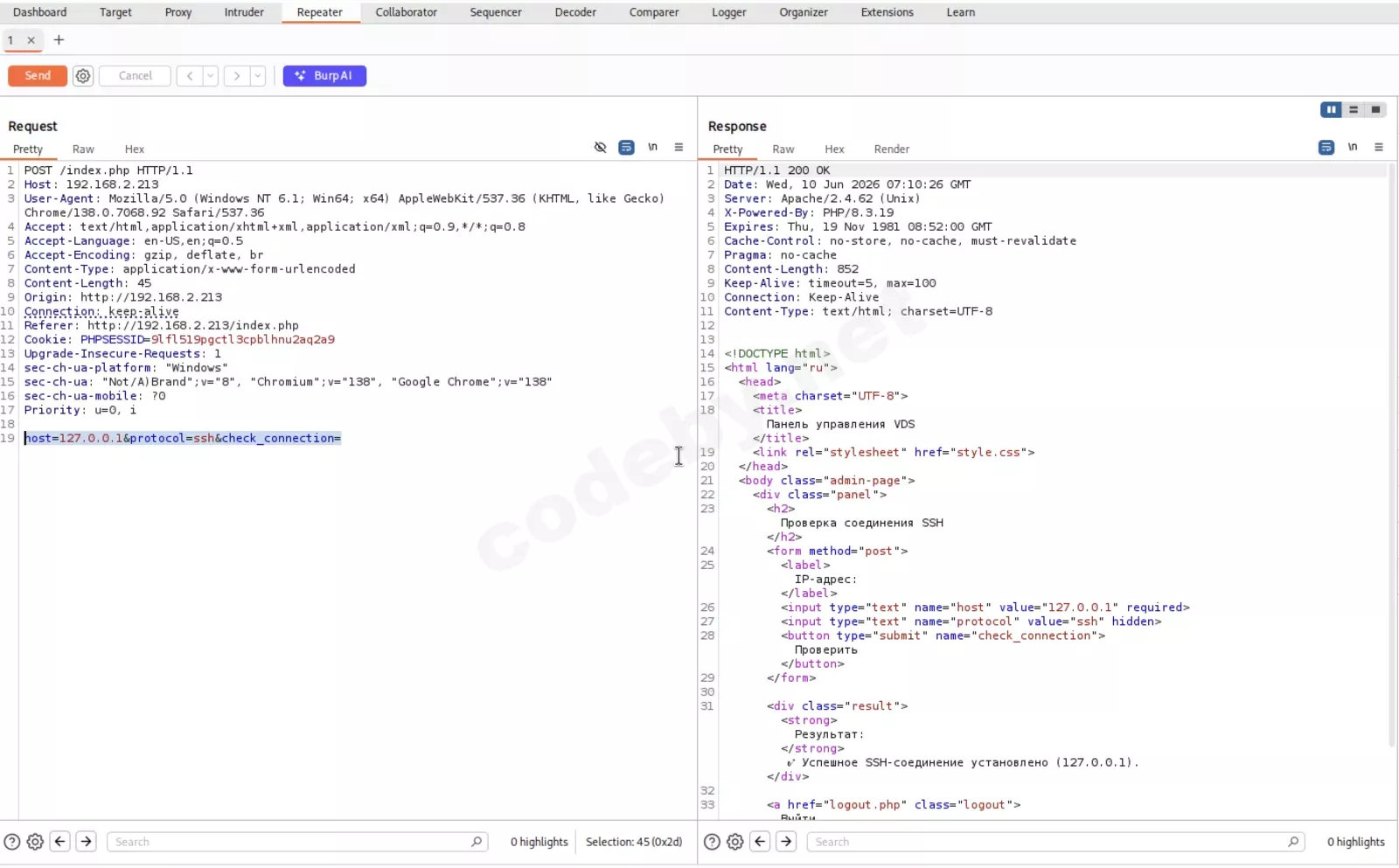Click the Cancel button
Screen dimensions: 1399x868
135,76
